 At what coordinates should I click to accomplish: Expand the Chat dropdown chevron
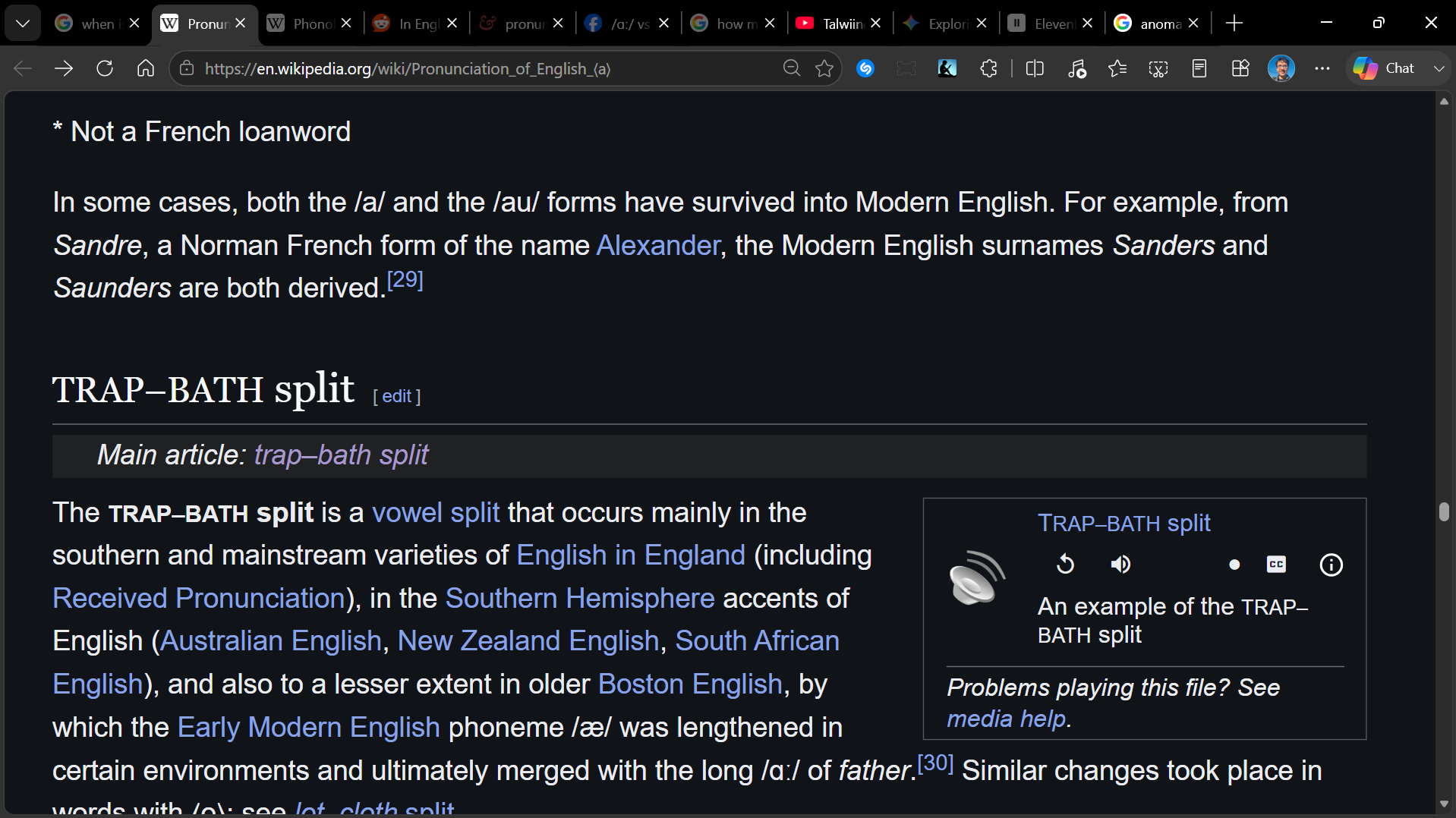tap(1439, 69)
